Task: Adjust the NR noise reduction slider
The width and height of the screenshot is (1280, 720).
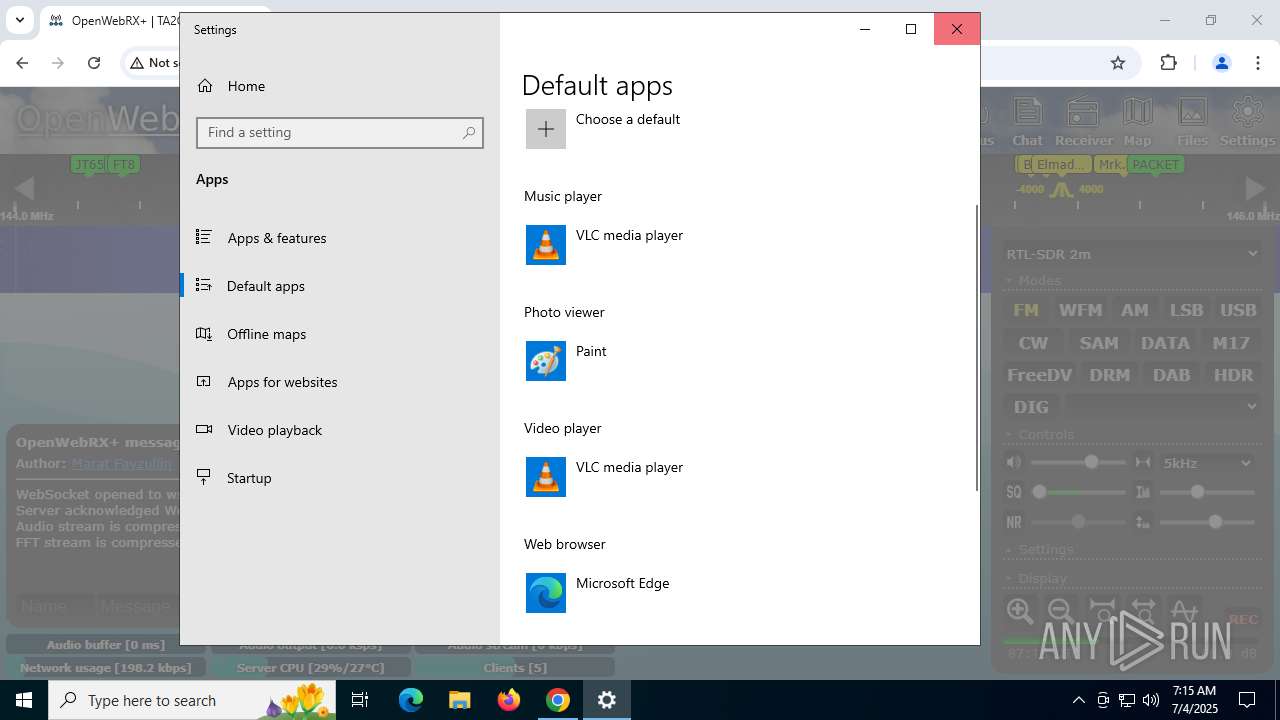Action: (x=1078, y=522)
